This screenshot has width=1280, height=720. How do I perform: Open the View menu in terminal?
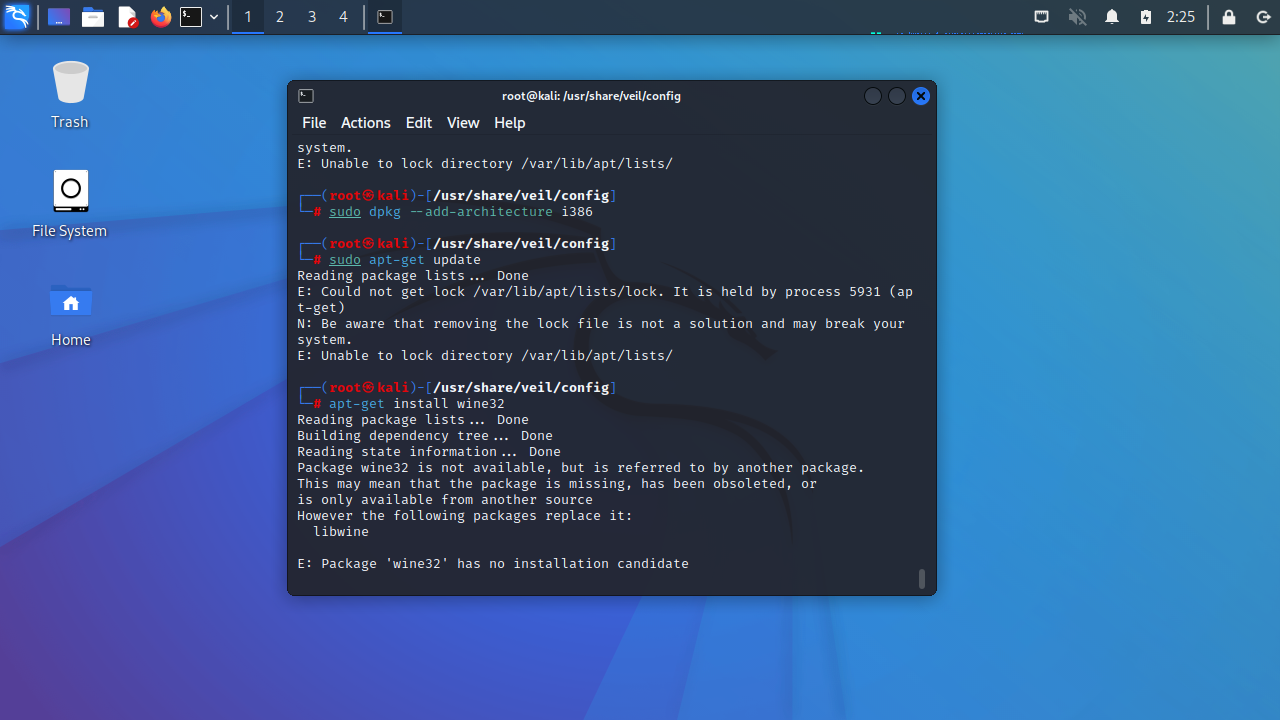[x=463, y=123]
